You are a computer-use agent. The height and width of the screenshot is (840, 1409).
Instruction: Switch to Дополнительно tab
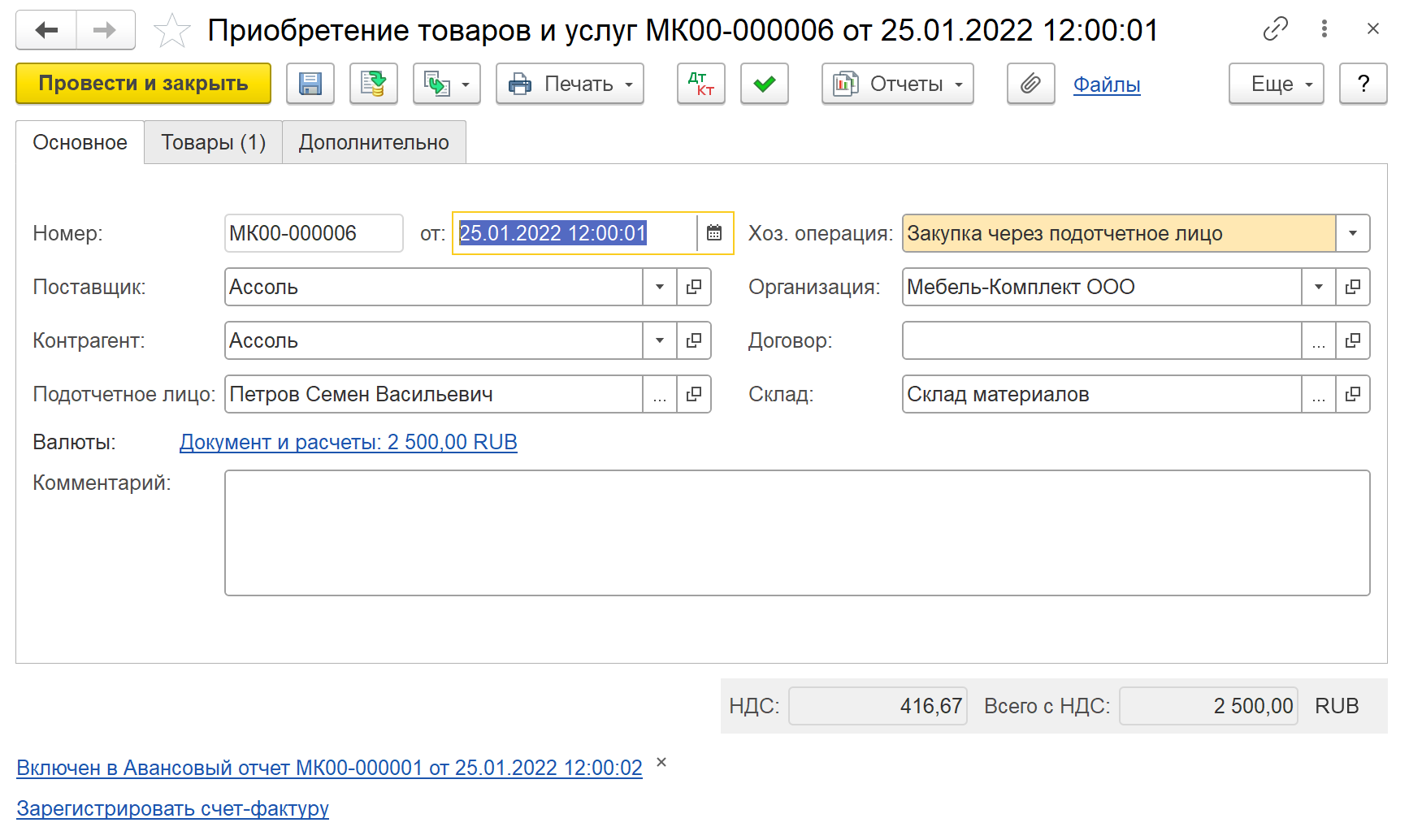(374, 142)
